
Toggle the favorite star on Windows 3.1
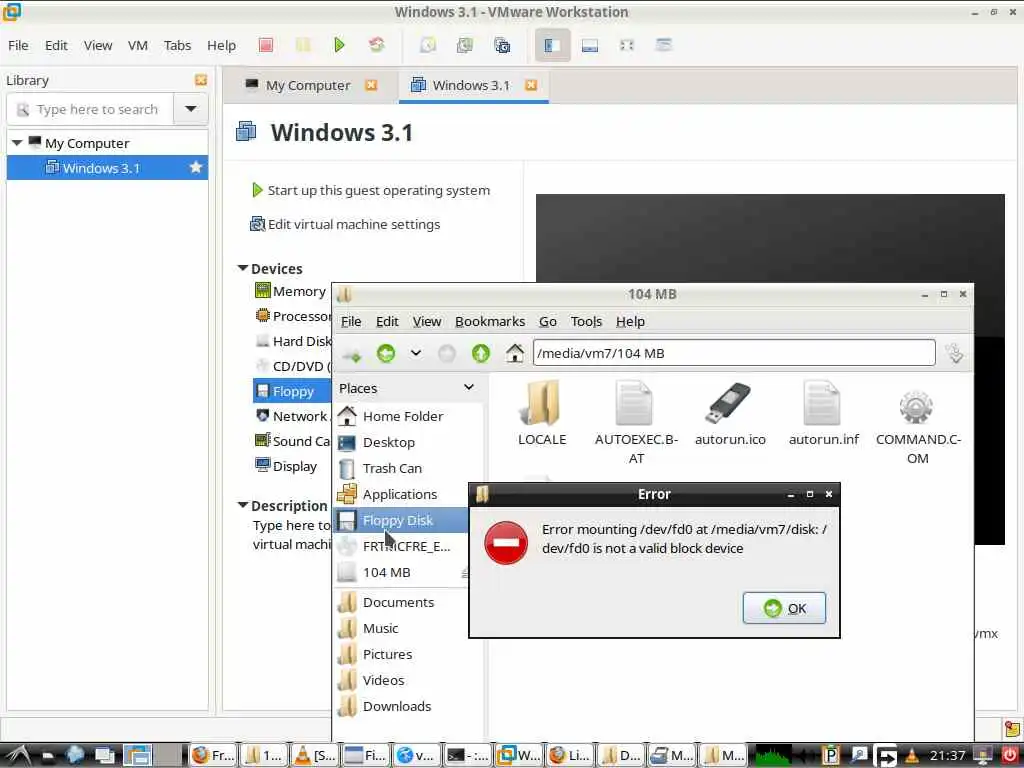[195, 168]
